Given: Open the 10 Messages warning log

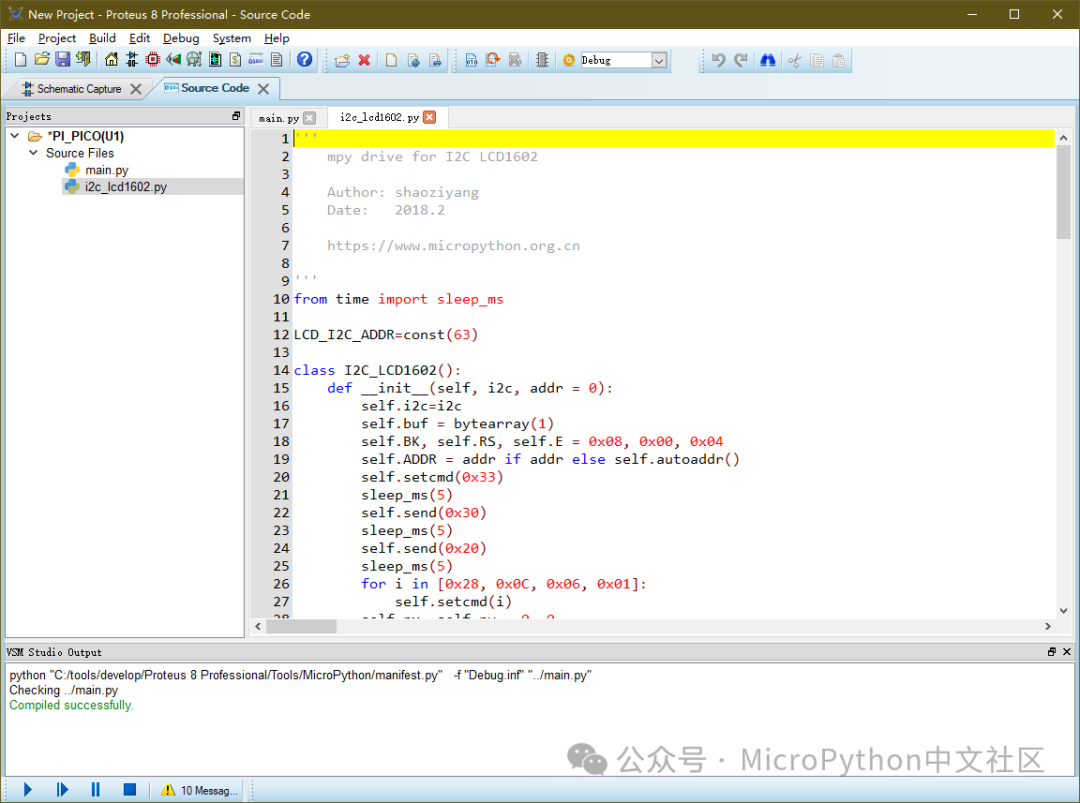Looking at the screenshot, I should pyautogui.click(x=200, y=790).
